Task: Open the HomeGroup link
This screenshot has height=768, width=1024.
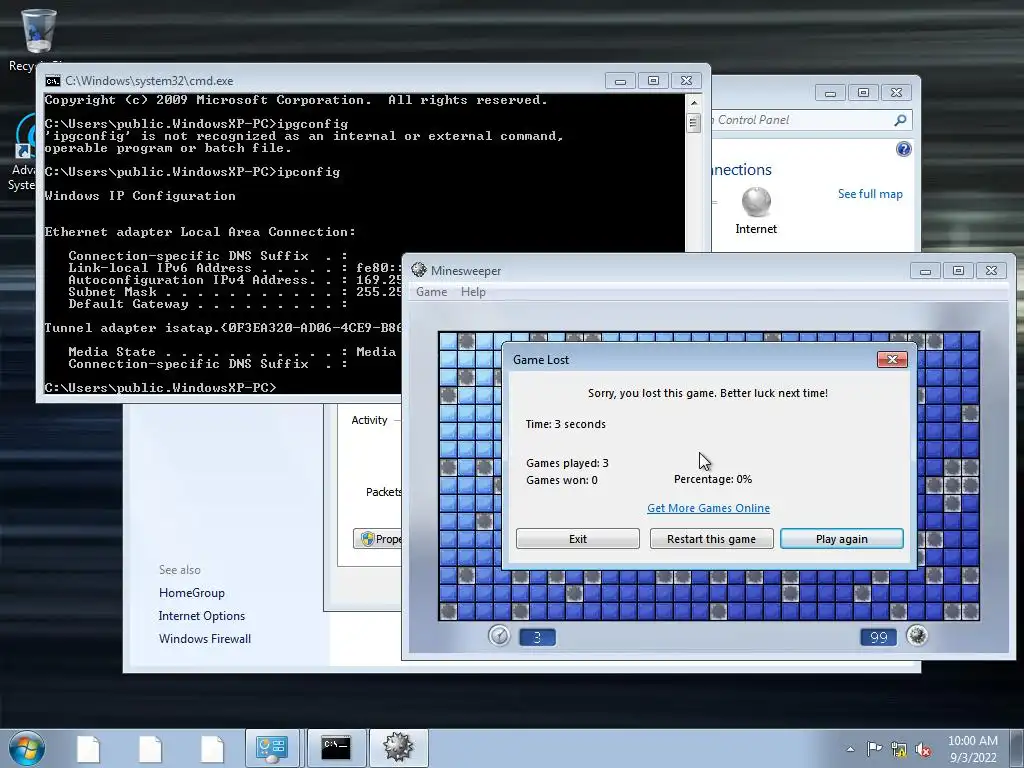Action: (192, 593)
